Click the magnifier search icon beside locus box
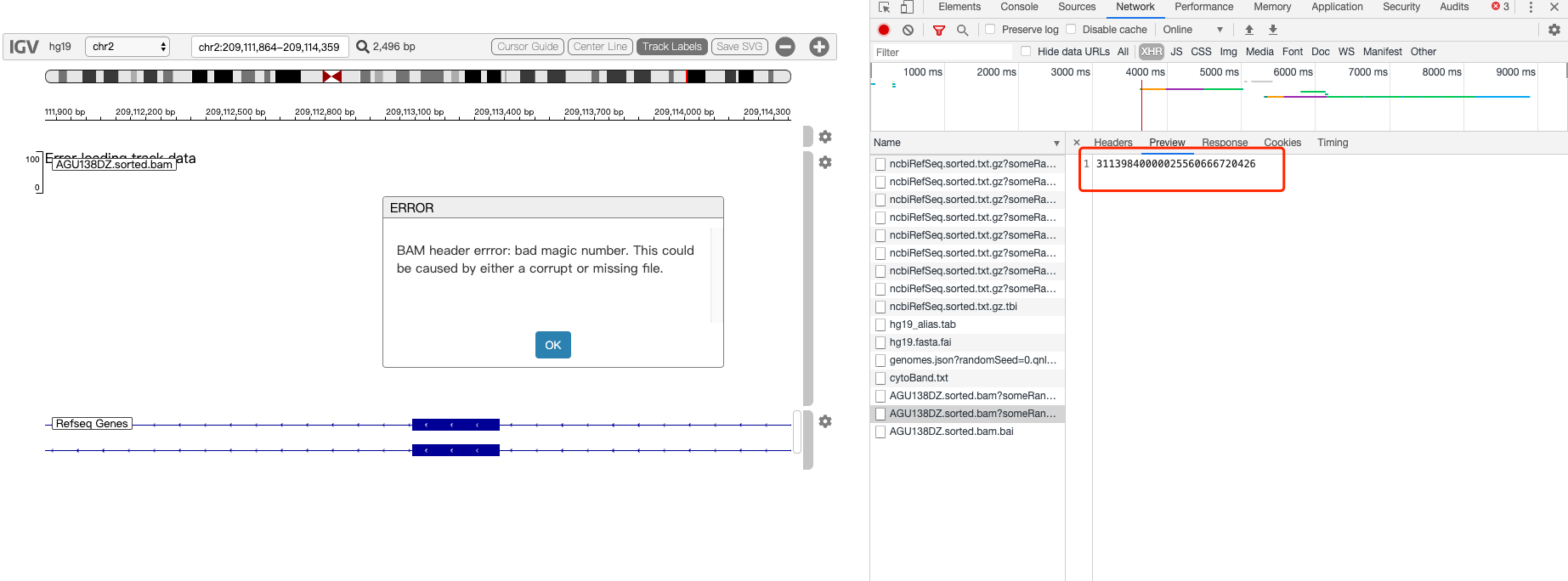 tap(362, 47)
